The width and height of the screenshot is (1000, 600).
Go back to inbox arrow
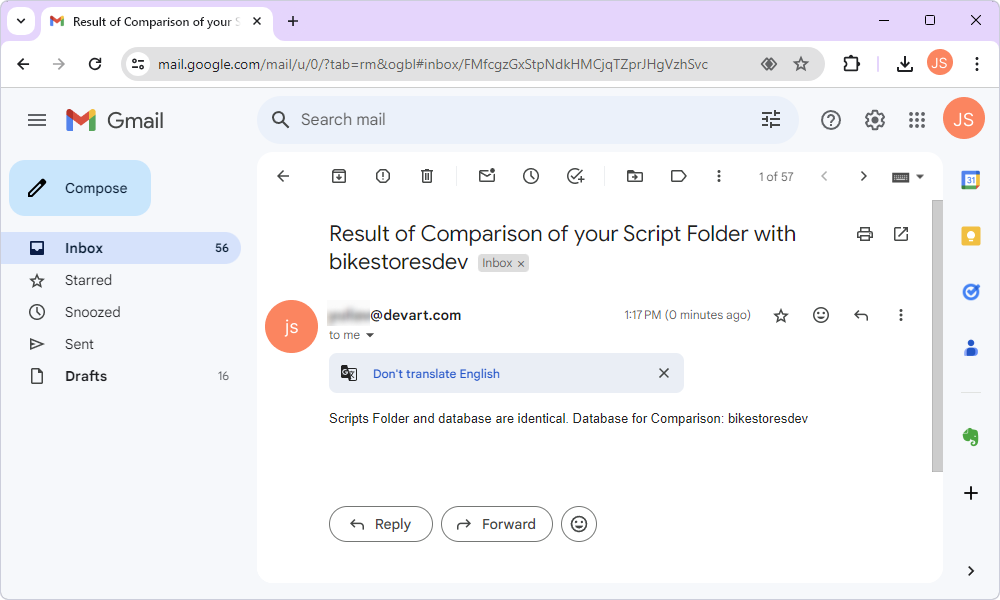[283, 176]
